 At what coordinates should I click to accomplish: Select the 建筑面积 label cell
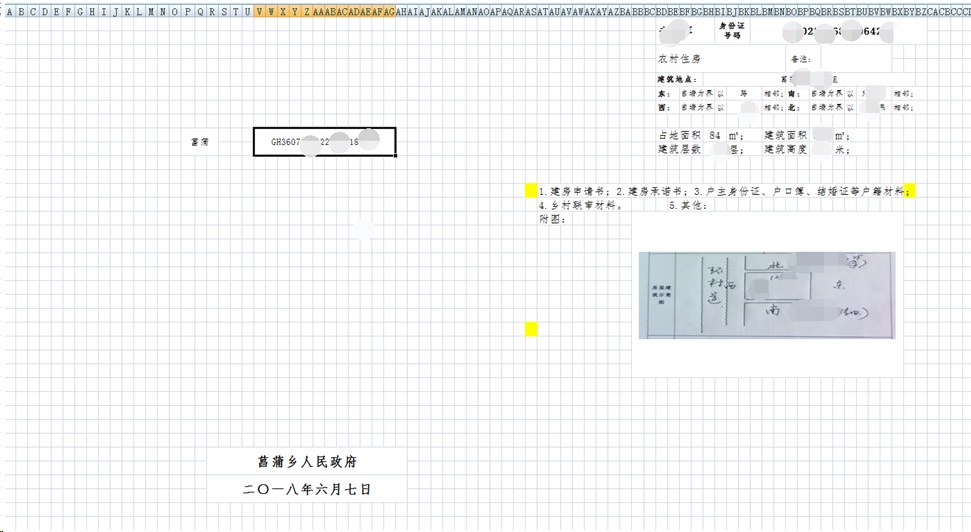pyautogui.click(x=785, y=135)
